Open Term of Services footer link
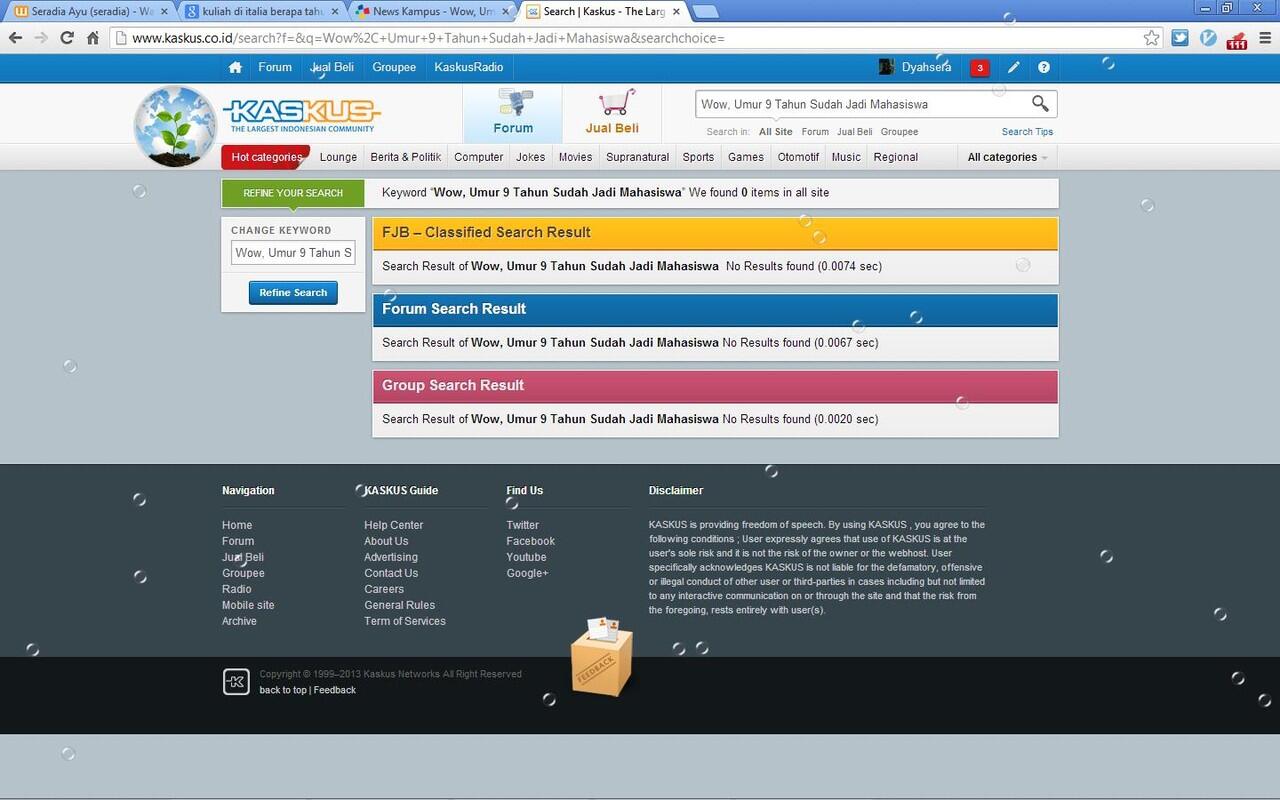Viewport: 1280px width, 800px height. pos(405,621)
